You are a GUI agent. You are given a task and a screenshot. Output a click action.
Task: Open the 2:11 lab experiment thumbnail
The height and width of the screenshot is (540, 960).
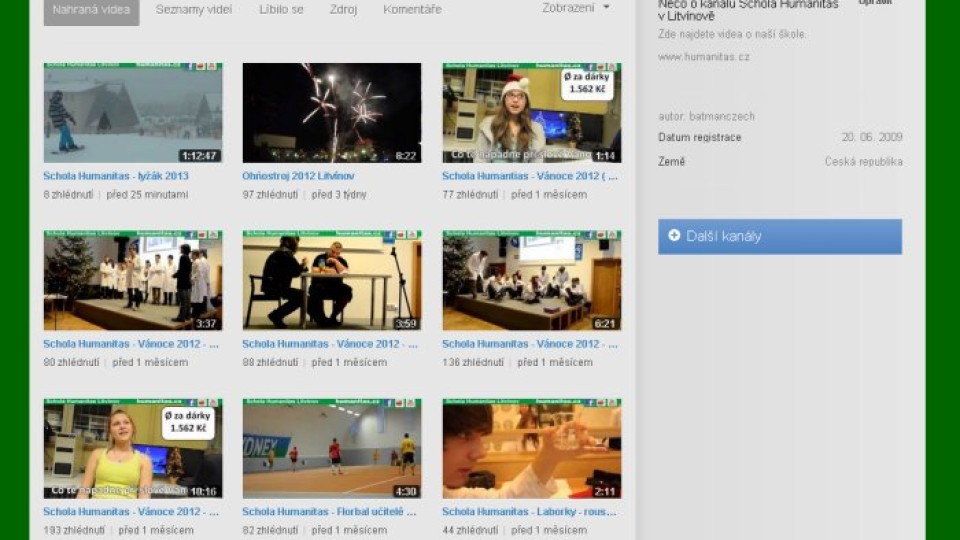click(x=531, y=449)
